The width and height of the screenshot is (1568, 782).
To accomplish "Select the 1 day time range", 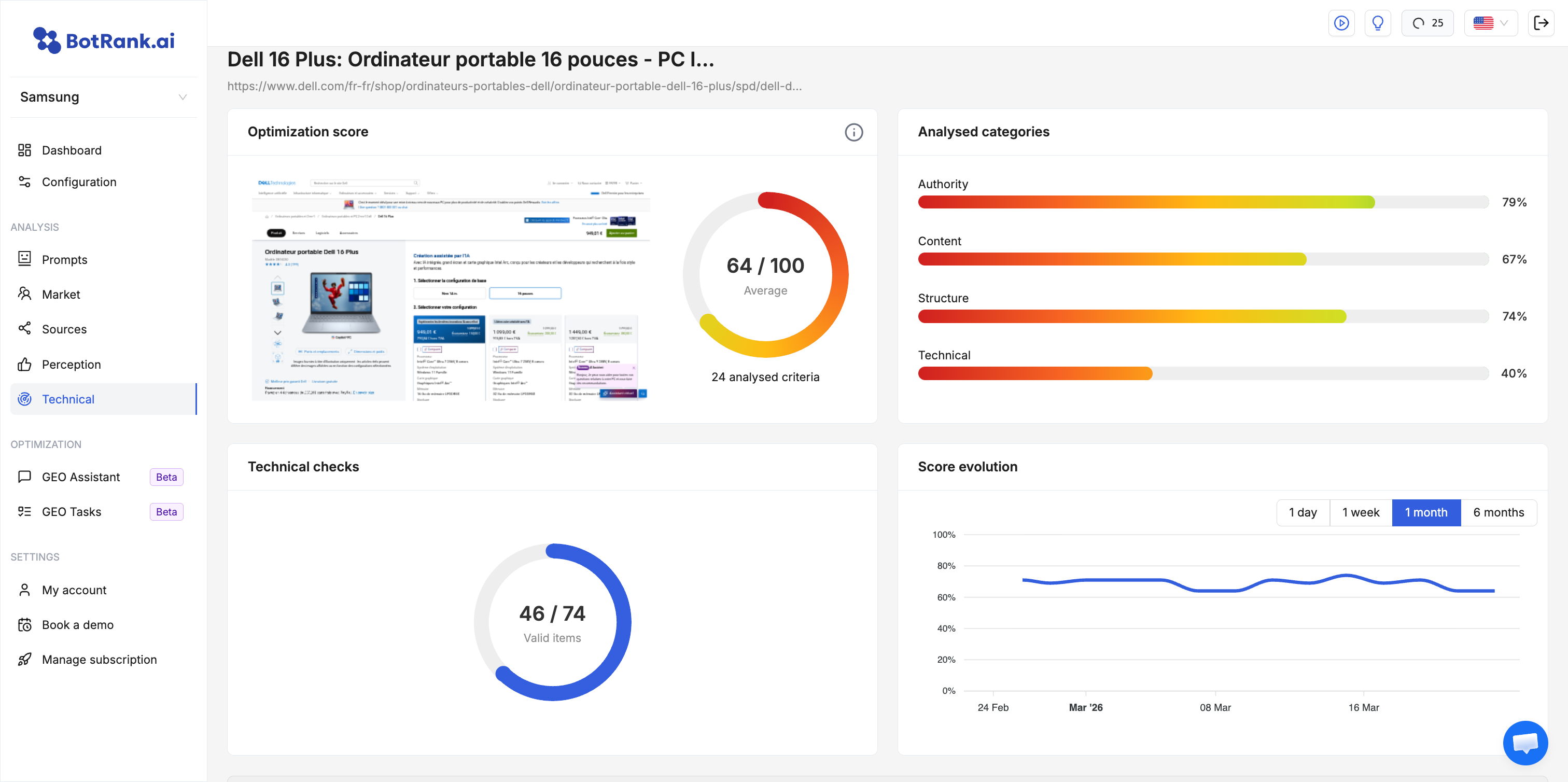I will coord(1303,512).
